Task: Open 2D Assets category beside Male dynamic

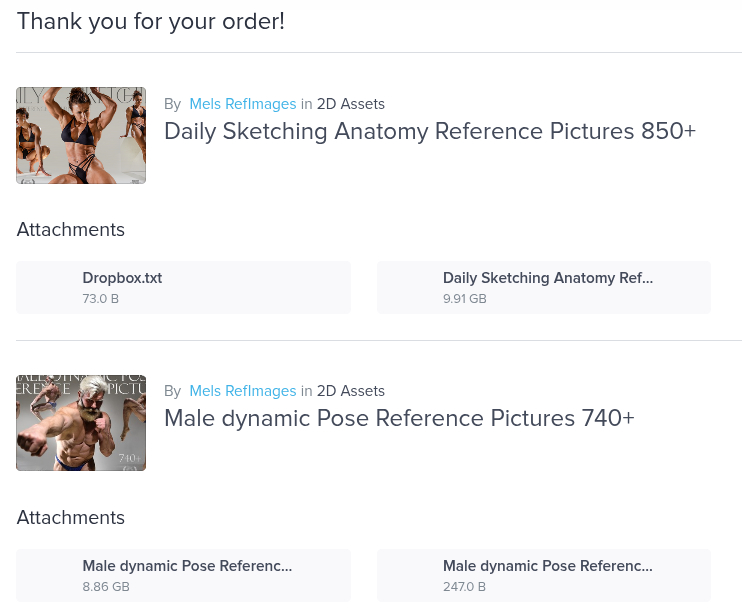Action: [350, 391]
